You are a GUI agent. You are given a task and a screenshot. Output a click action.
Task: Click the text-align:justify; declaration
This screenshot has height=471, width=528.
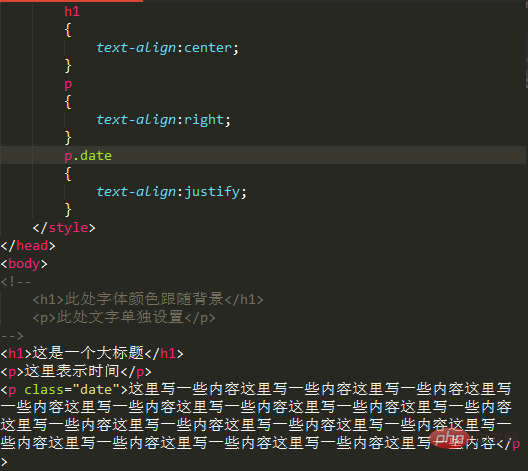coord(172,192)
